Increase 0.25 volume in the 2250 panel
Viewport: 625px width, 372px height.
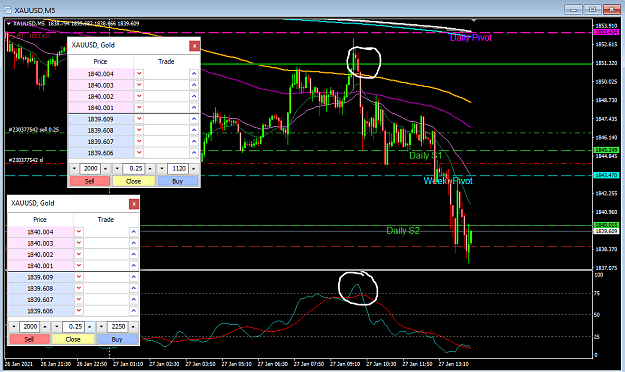pyautogui.click(x=90, y=327)
